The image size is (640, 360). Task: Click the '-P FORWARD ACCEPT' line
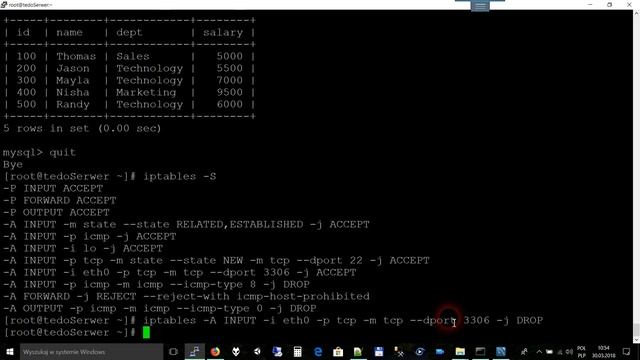pyautogui.click(x=60, y=200)
